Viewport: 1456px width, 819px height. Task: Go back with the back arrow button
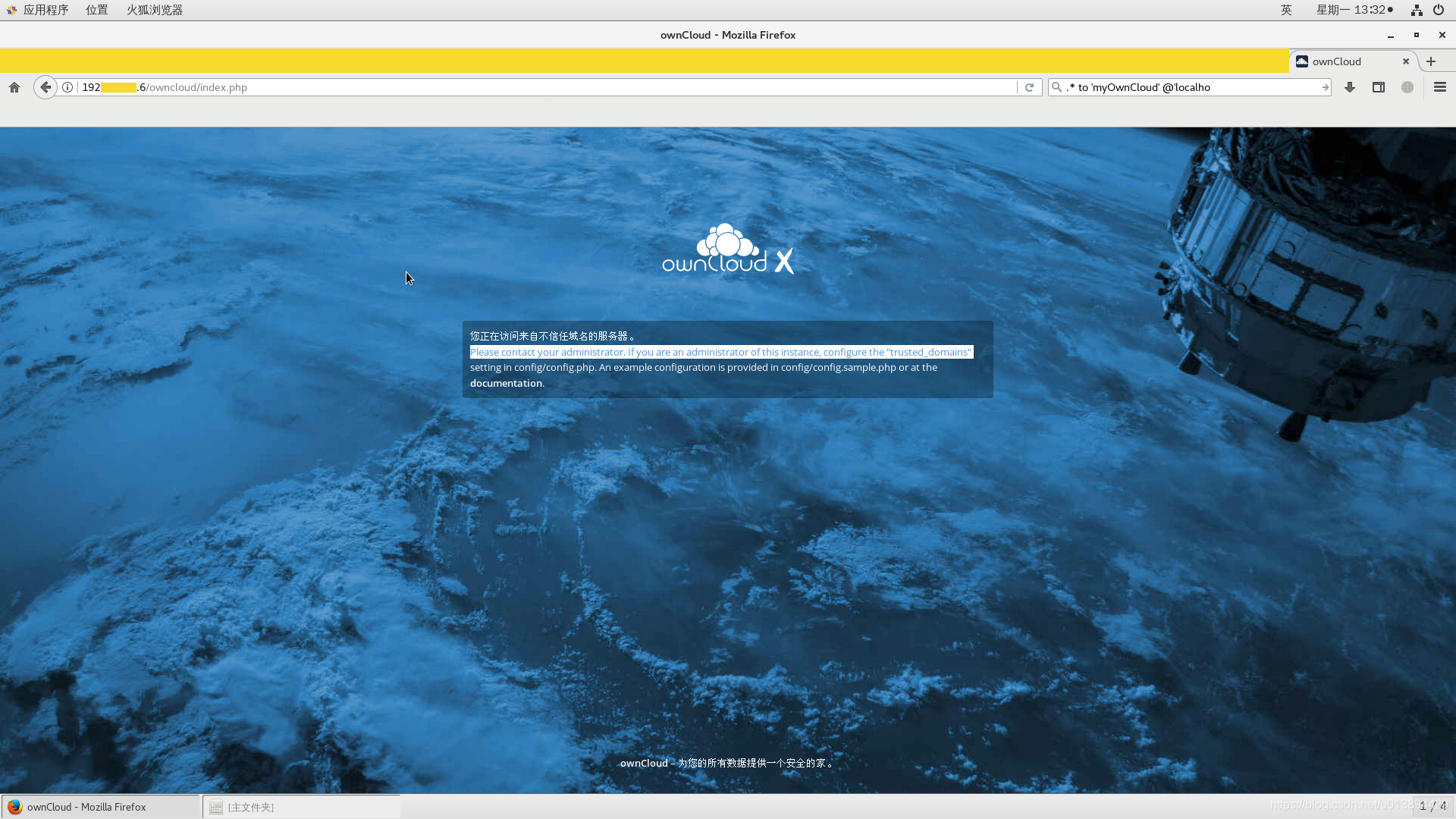tap(45, 87)
